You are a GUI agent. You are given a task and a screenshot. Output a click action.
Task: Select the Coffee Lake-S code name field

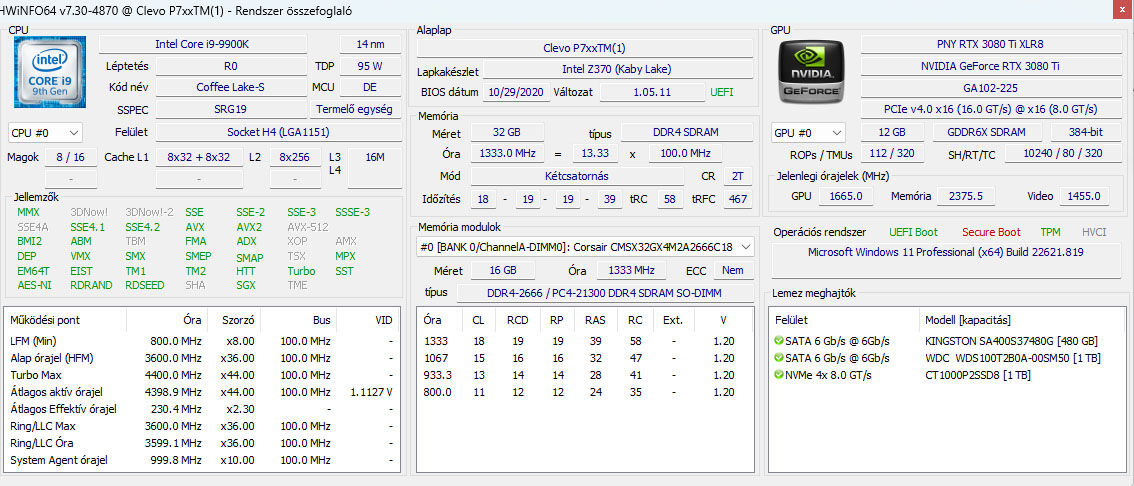point(231,88)
